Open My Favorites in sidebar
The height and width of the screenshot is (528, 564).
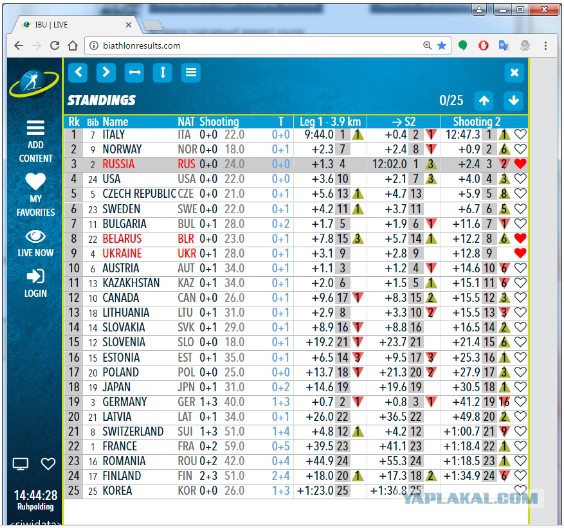[x=35, y=195]
